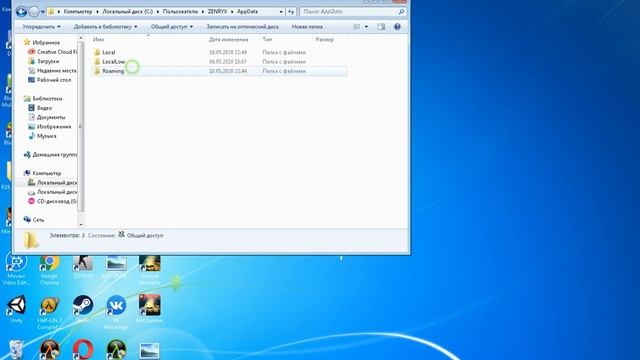Screen dimensions: 640x360
Task: Open the ZENRYX desktop shortcut
Action: point(83,267)
